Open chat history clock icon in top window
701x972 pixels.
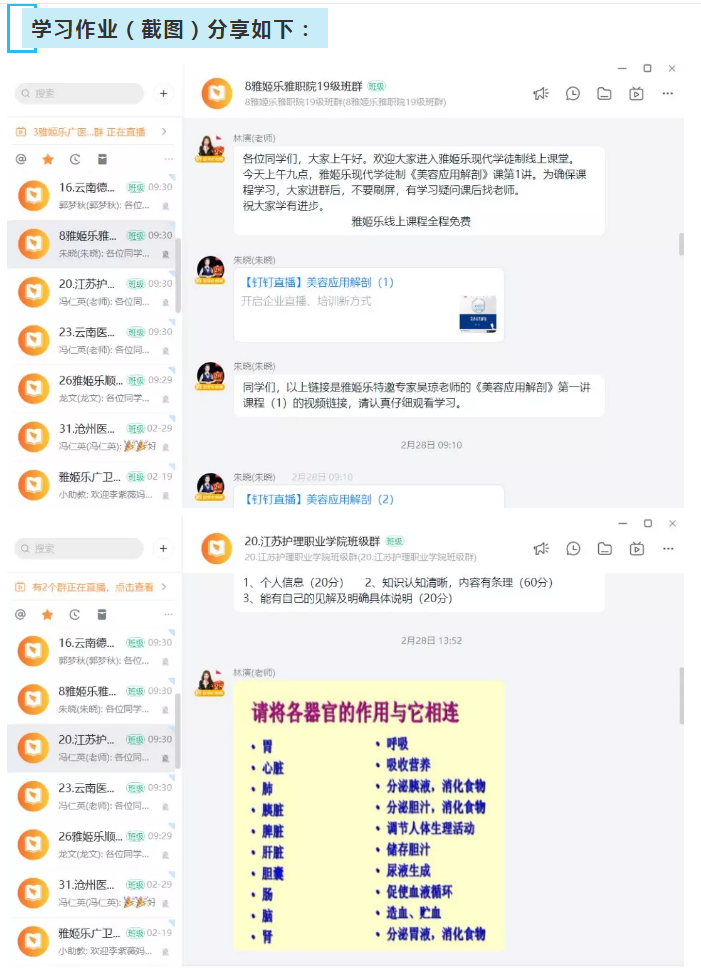573,94
